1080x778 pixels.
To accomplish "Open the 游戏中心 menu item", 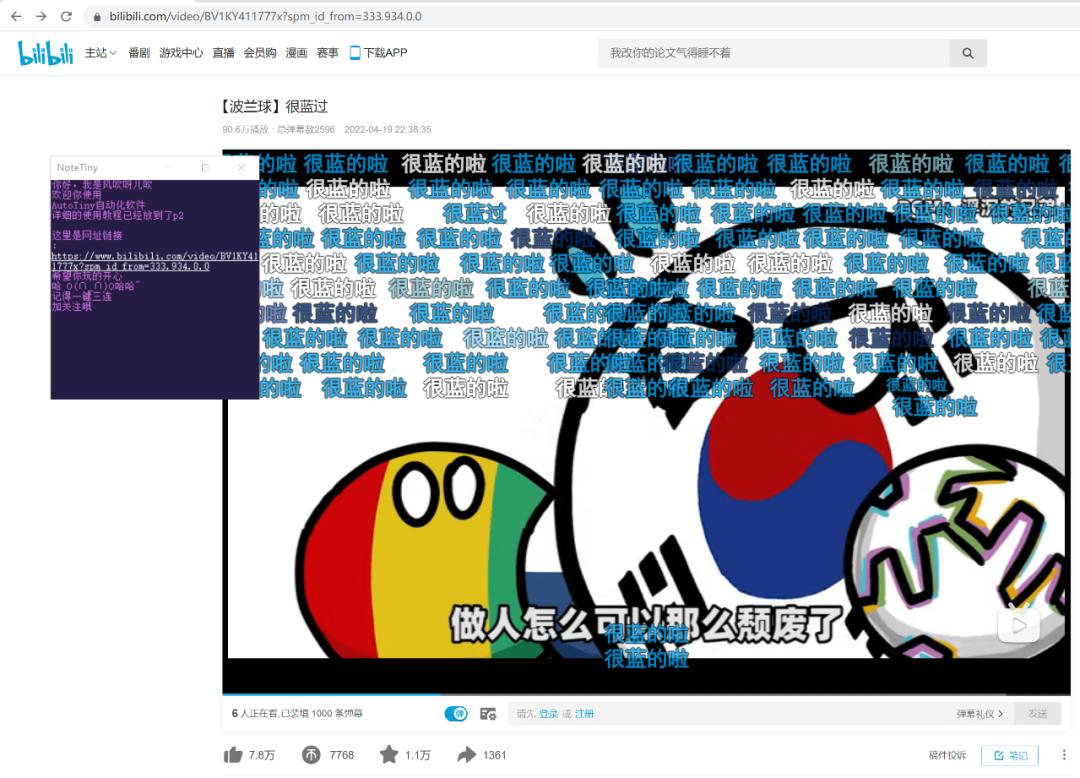I will click(181, 52).
